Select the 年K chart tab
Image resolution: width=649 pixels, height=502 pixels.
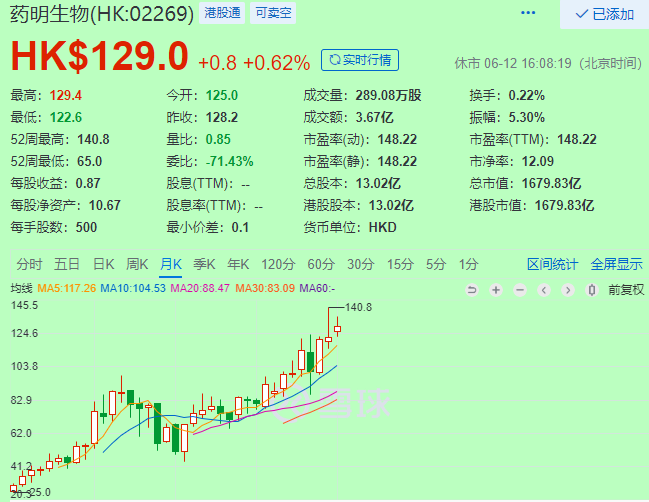238,264
